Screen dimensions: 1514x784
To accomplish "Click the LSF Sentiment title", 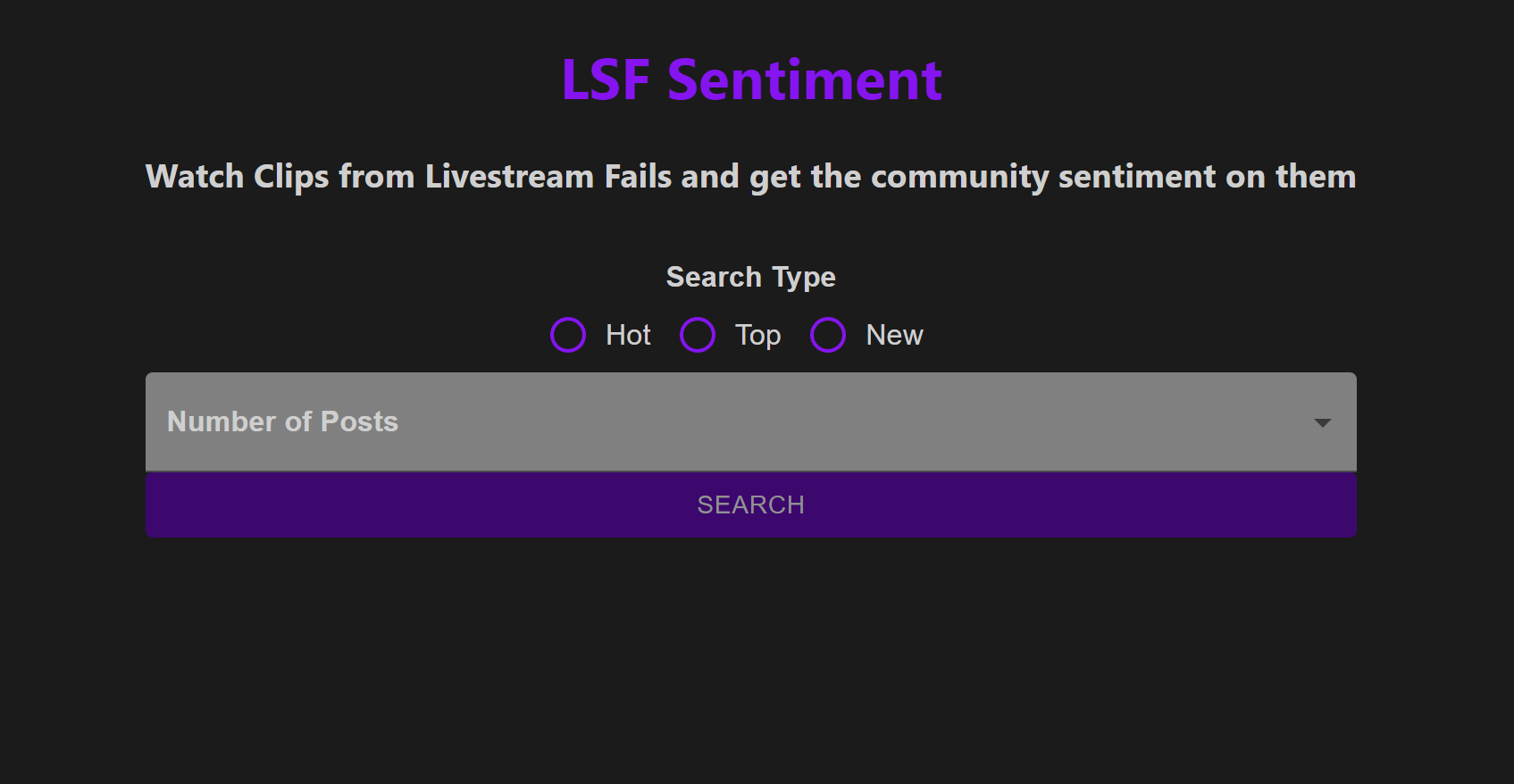I will click(x=751, y=79).
